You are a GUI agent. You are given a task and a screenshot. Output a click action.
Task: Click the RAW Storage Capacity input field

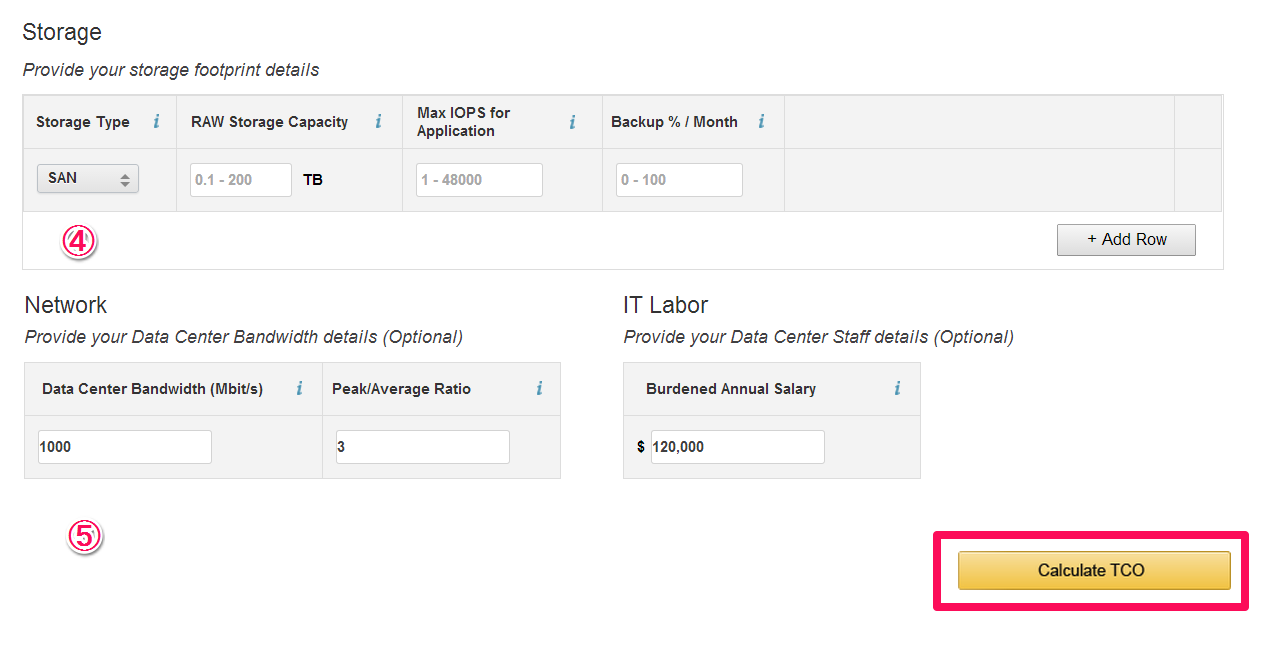(x=240, y=179)
